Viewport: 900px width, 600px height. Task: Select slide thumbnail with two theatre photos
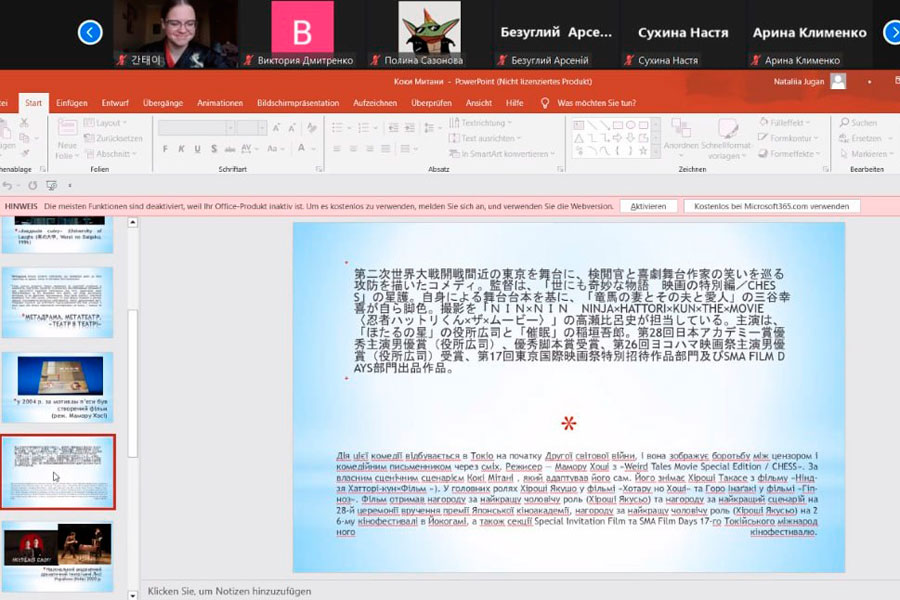point(58,556)
